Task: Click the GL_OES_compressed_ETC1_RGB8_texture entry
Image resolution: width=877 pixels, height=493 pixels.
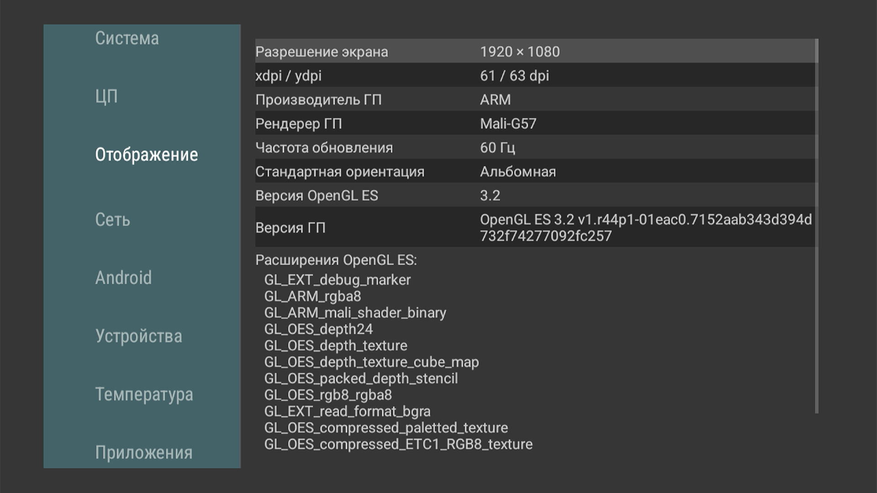Action: pyautogui.click(x=398, y=444)
